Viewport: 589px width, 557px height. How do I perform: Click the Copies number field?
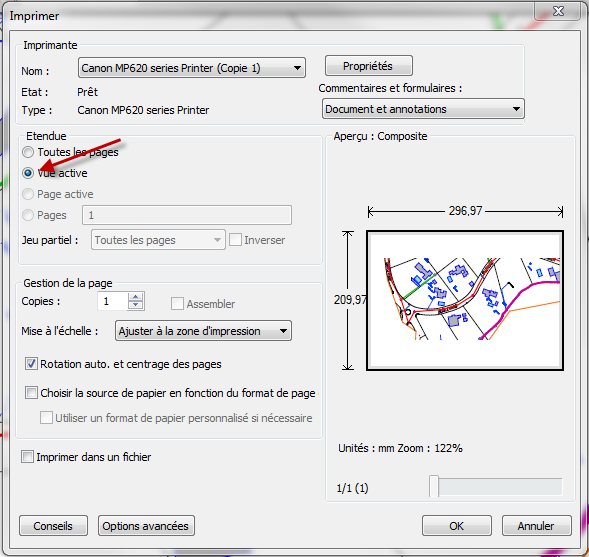coord(113,301)
